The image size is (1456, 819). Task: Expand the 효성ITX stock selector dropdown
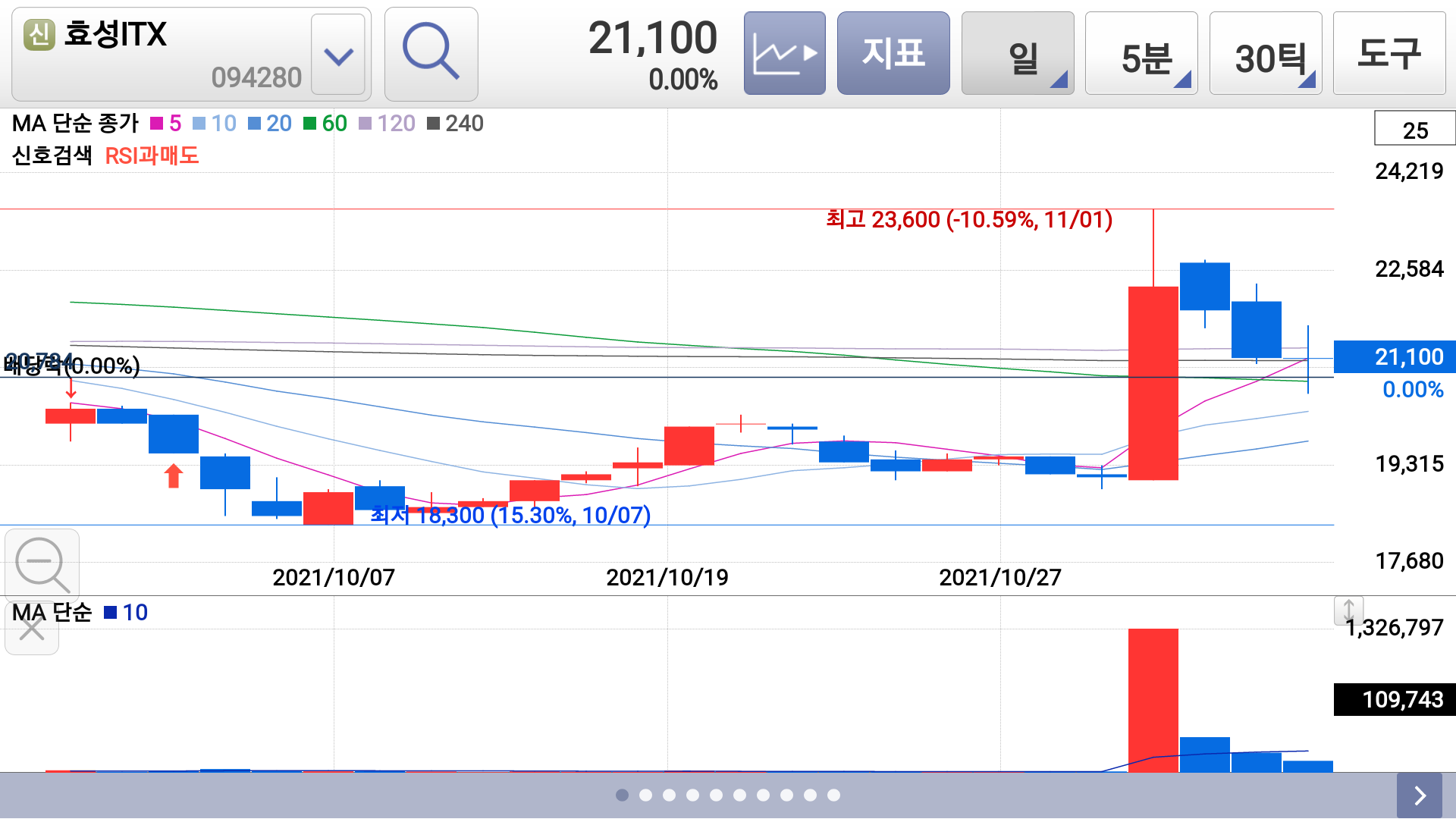(338, 55)
